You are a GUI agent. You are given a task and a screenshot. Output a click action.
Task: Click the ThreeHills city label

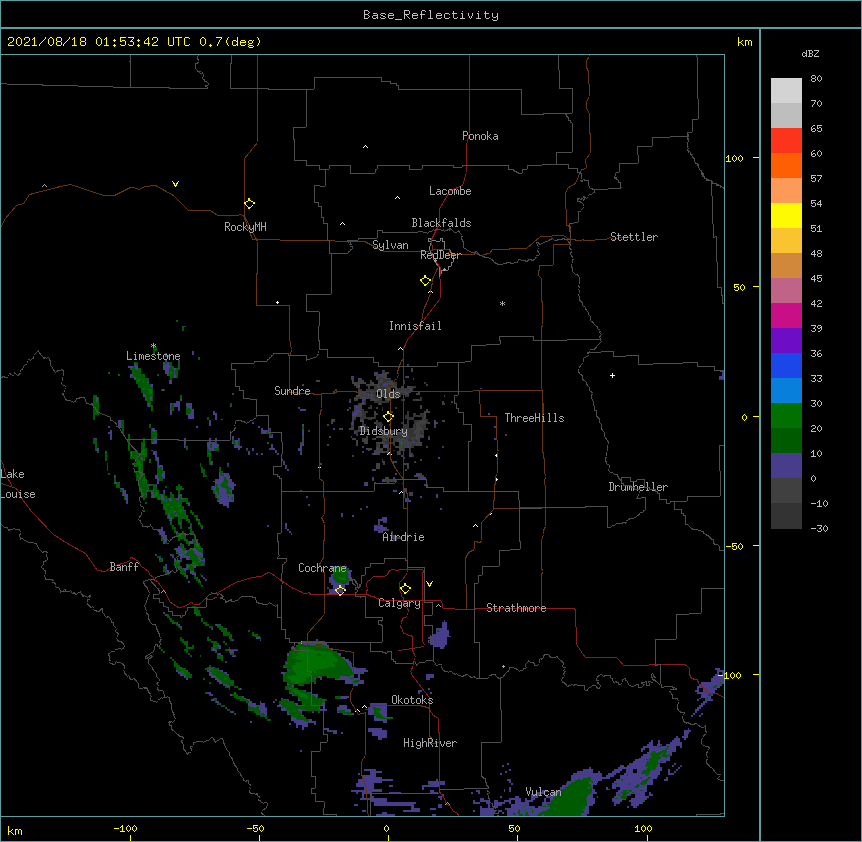[534, 418]
